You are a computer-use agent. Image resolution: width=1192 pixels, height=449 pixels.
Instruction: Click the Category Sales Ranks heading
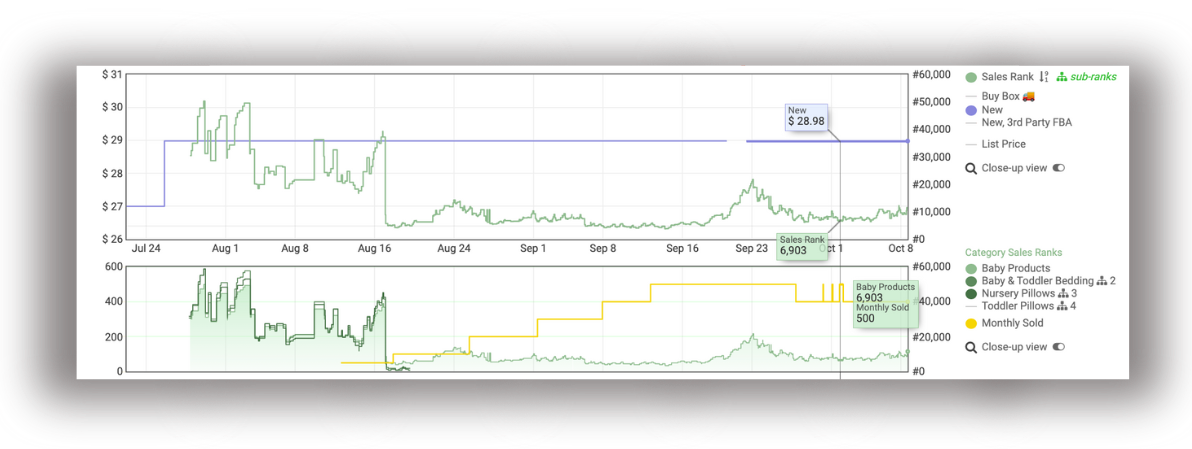click(x=1013, y=252)
